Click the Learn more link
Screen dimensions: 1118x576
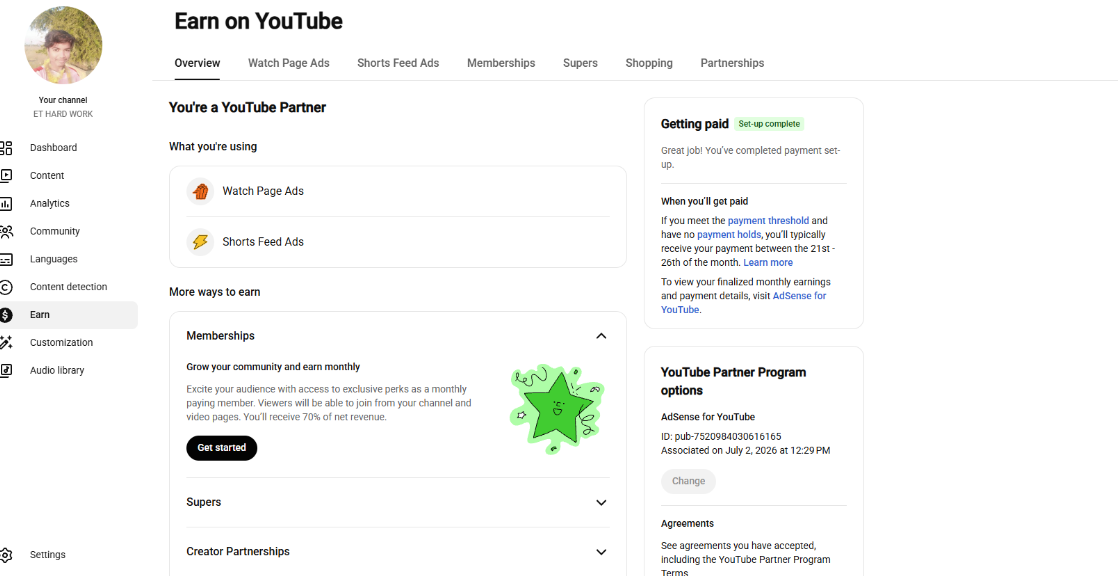[768, 262]
